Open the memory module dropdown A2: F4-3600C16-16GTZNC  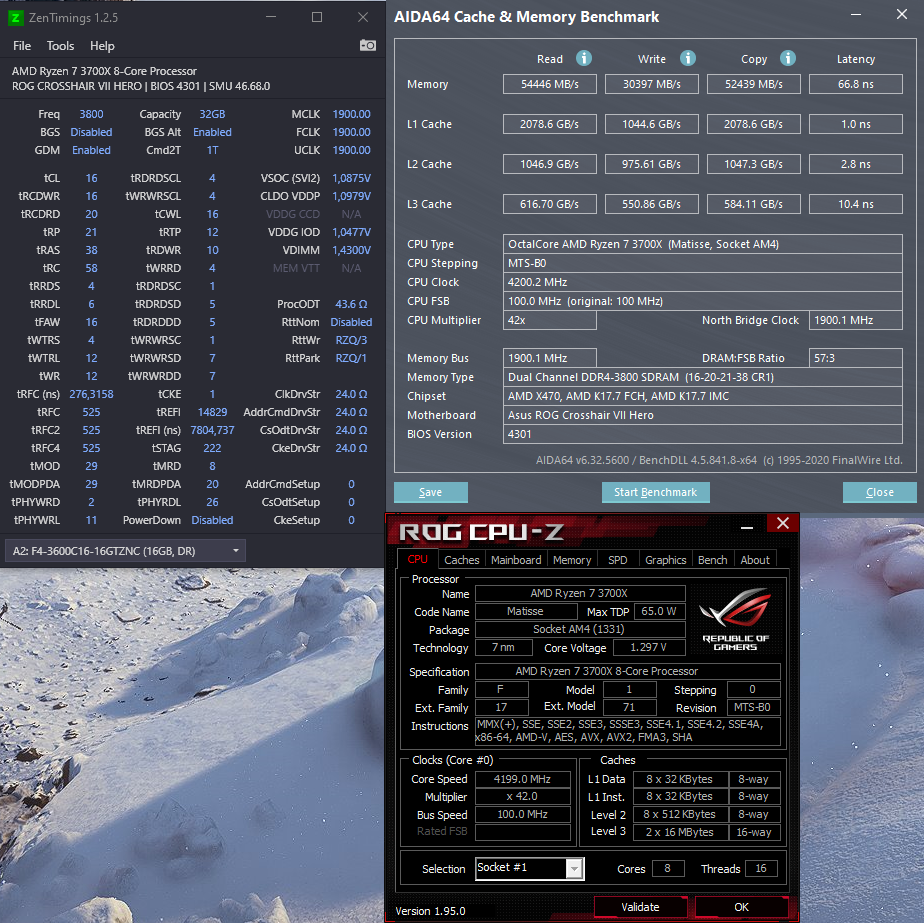coord(125,551)
